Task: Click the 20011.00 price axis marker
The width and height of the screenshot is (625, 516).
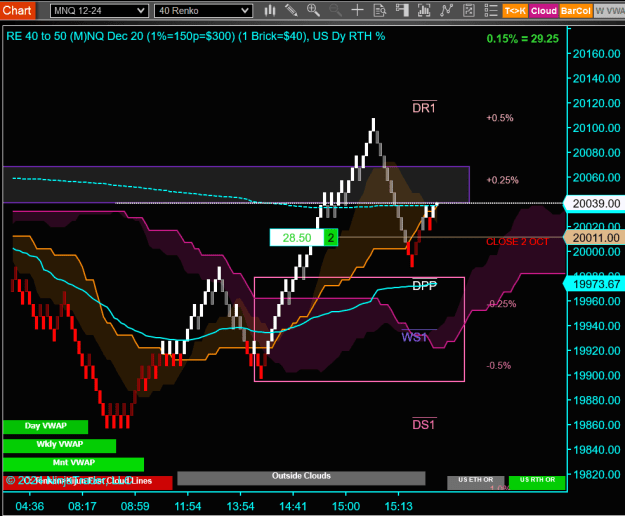Action: click(596, 238)
